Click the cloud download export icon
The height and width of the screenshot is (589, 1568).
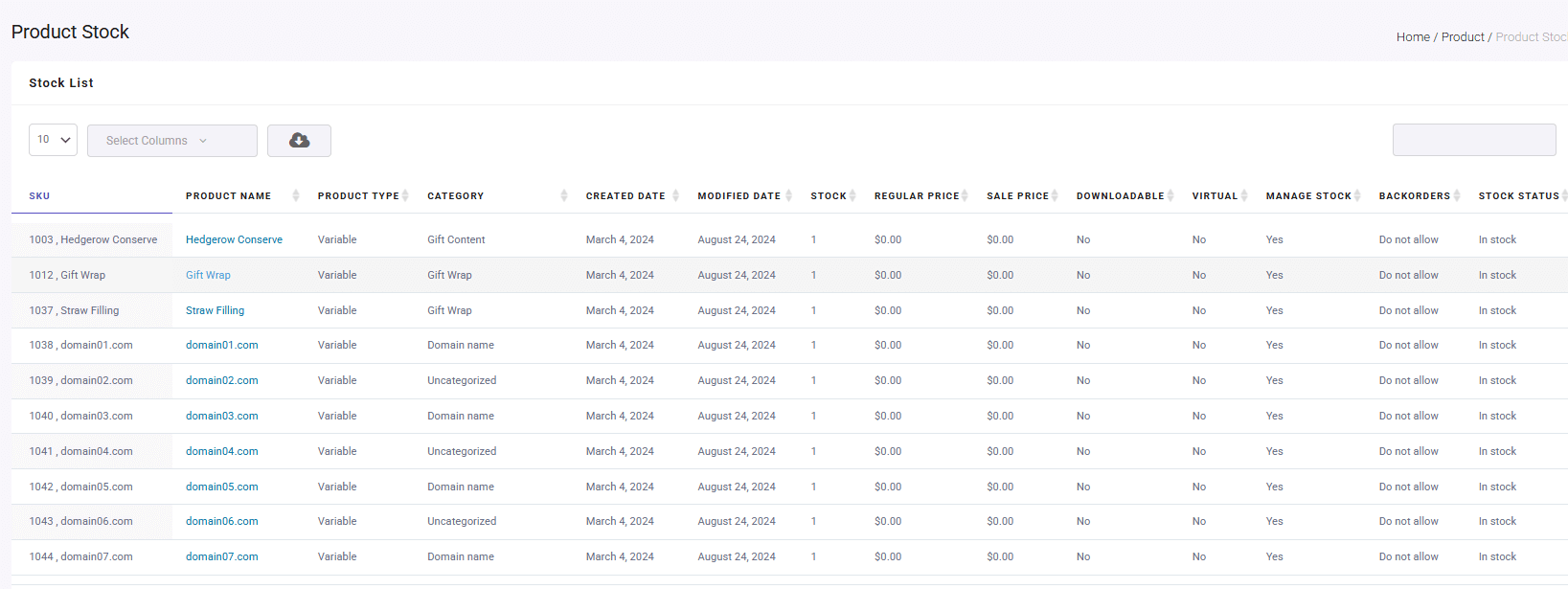299,141
